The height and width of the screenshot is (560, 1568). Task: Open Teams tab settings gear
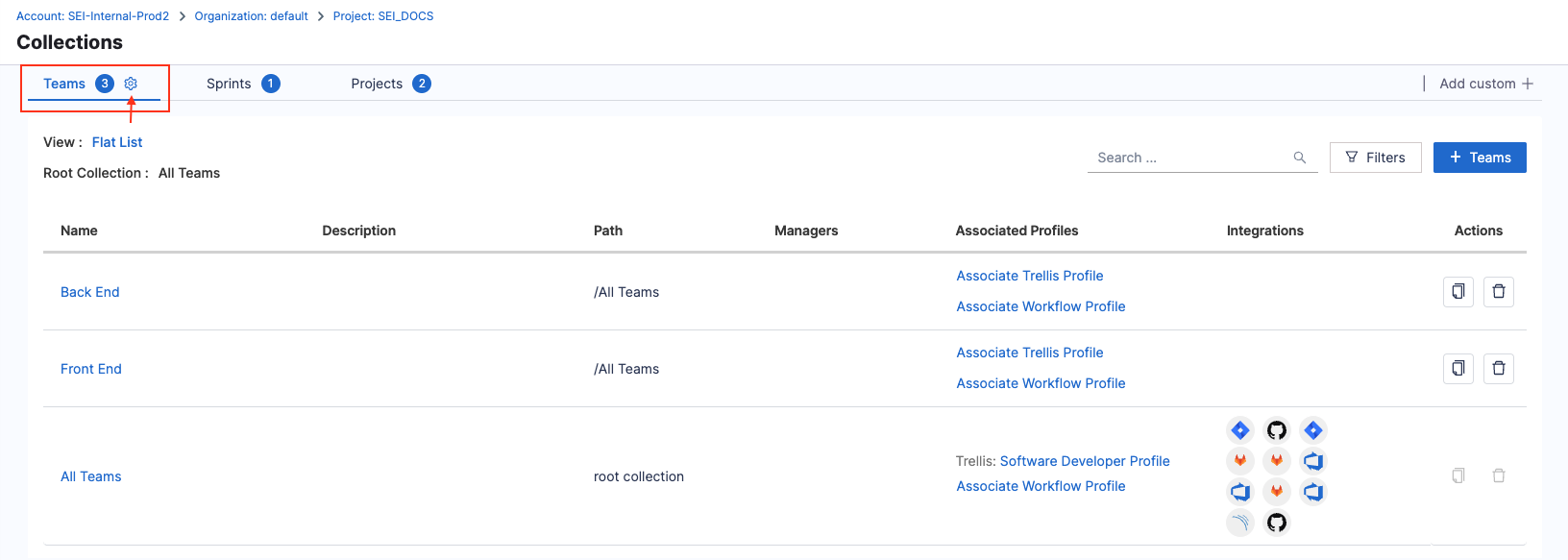131,84
